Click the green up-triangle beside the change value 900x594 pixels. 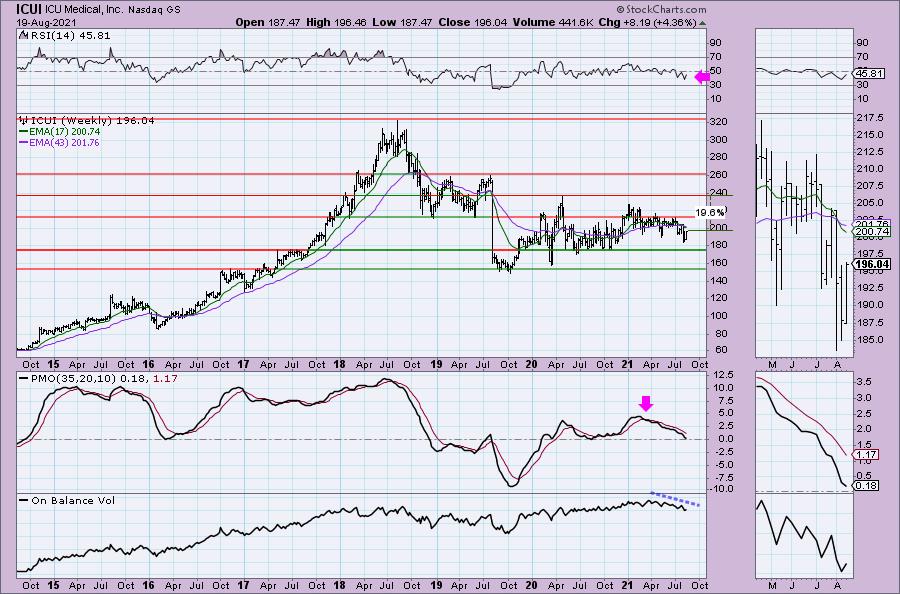(x=703, y=24)
